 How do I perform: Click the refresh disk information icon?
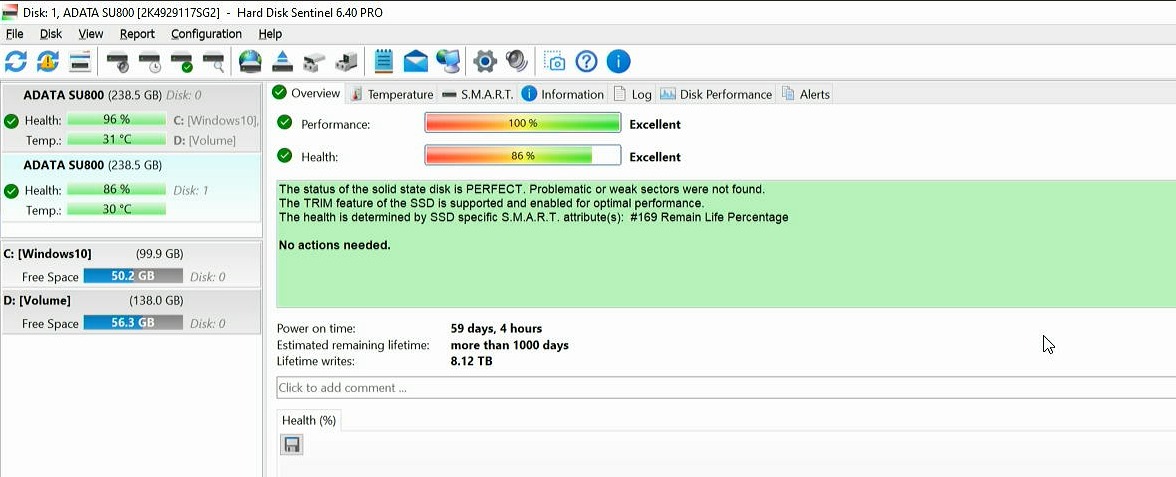click(16, 62)
